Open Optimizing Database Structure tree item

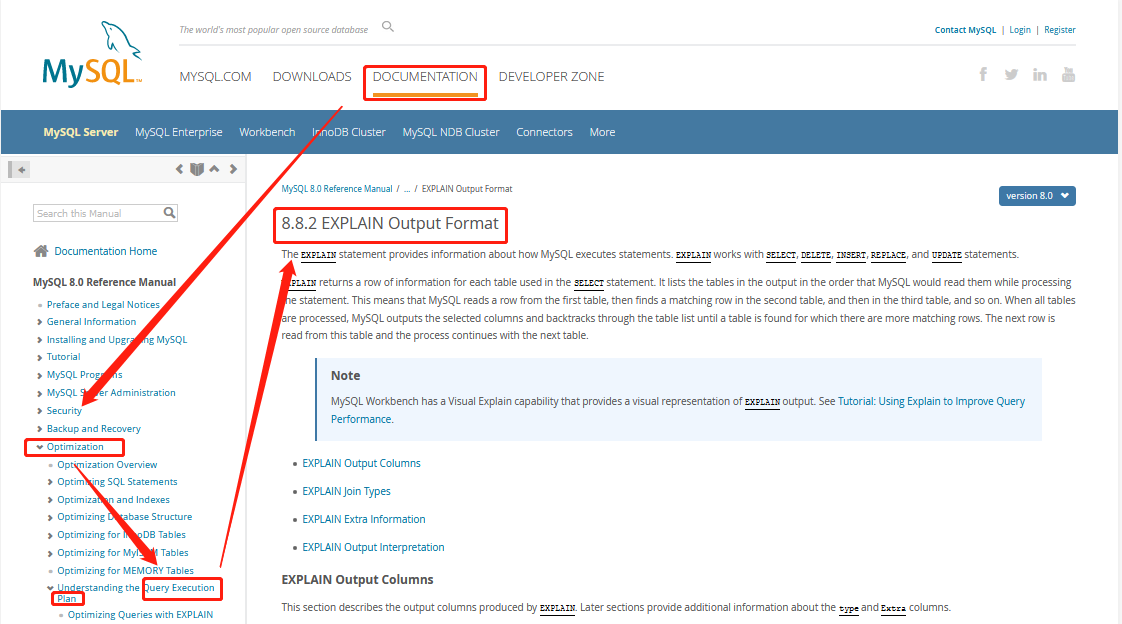(x=125, y=517)
